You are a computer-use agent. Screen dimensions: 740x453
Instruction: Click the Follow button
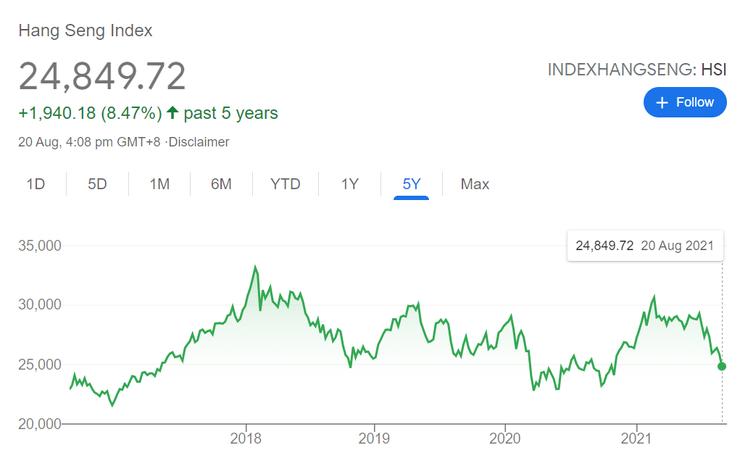pyautogui.click(x=685, y=102)
